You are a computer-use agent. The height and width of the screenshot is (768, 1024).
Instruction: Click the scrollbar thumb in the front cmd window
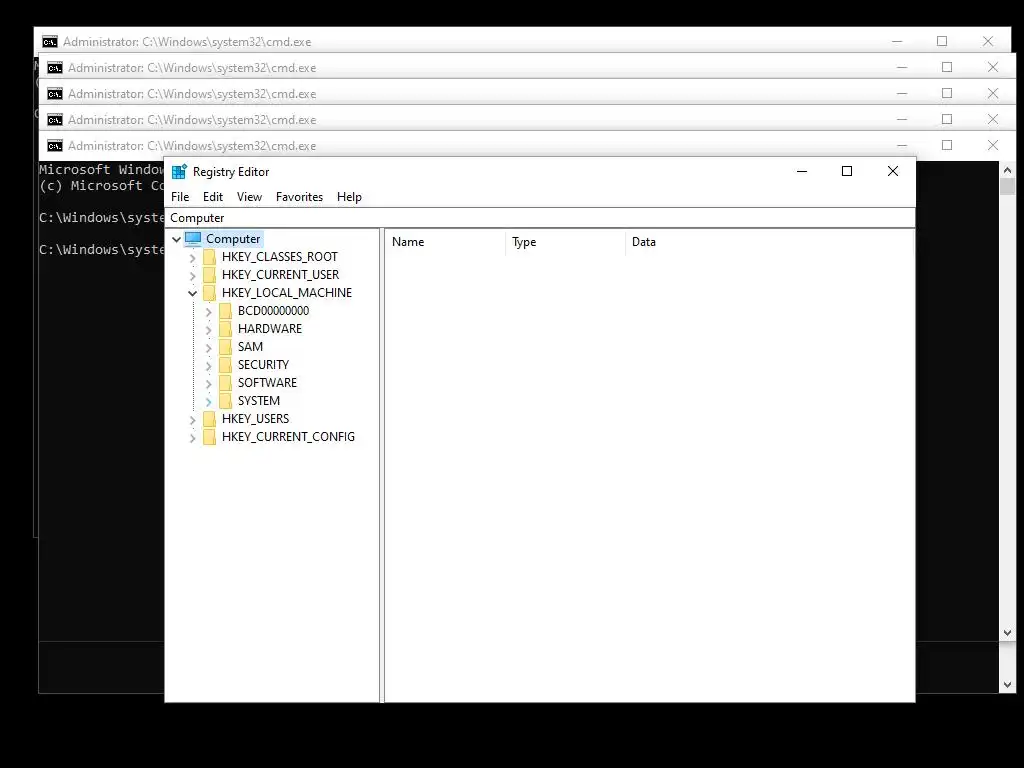coord(1007,185)
